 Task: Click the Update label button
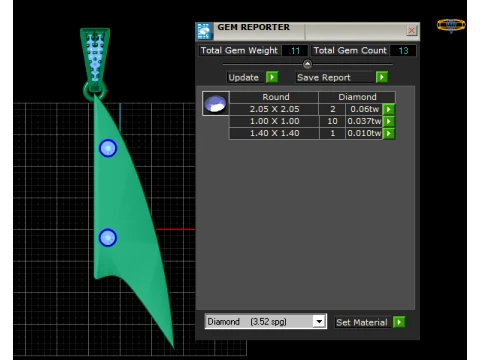(244, 77)
